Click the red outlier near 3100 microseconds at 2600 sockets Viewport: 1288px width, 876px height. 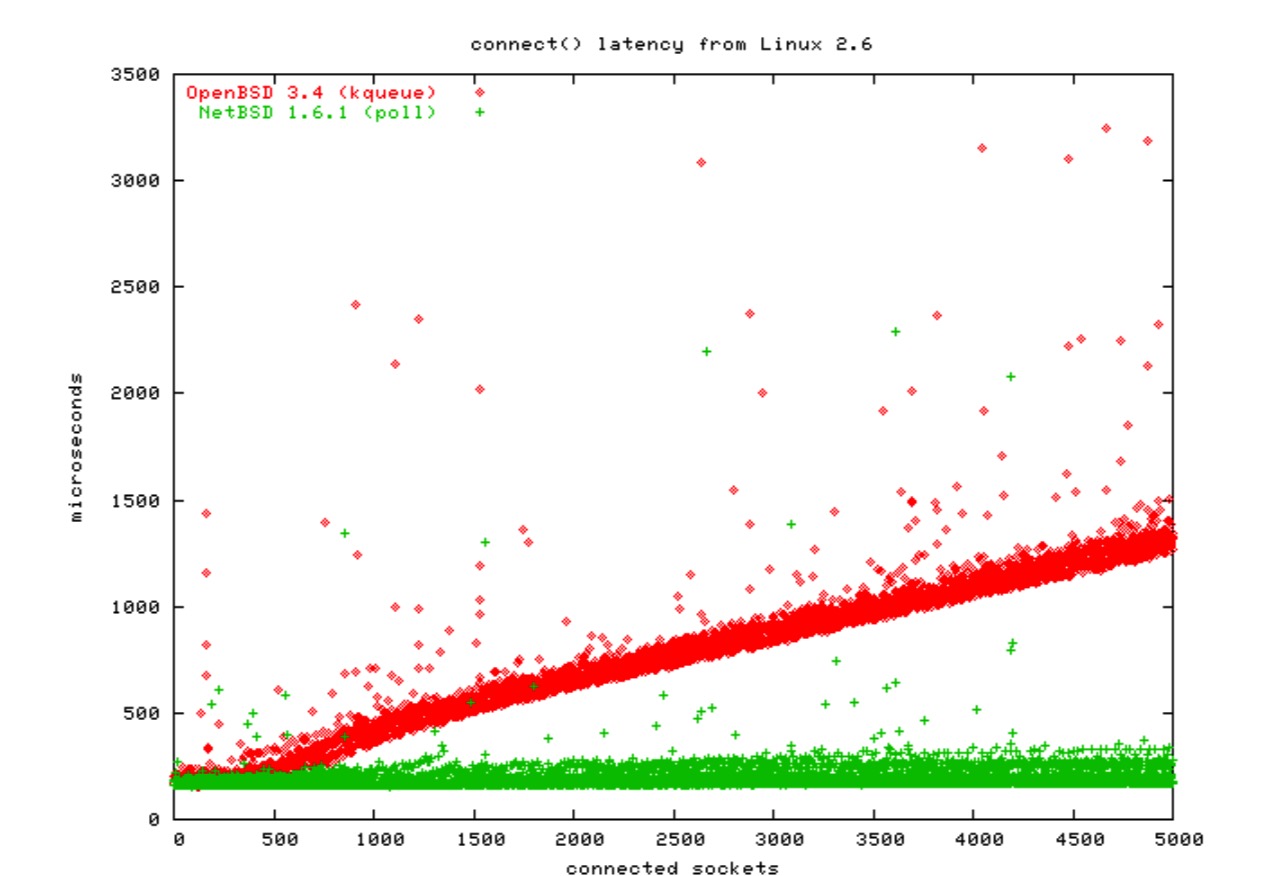click(701, 162)
